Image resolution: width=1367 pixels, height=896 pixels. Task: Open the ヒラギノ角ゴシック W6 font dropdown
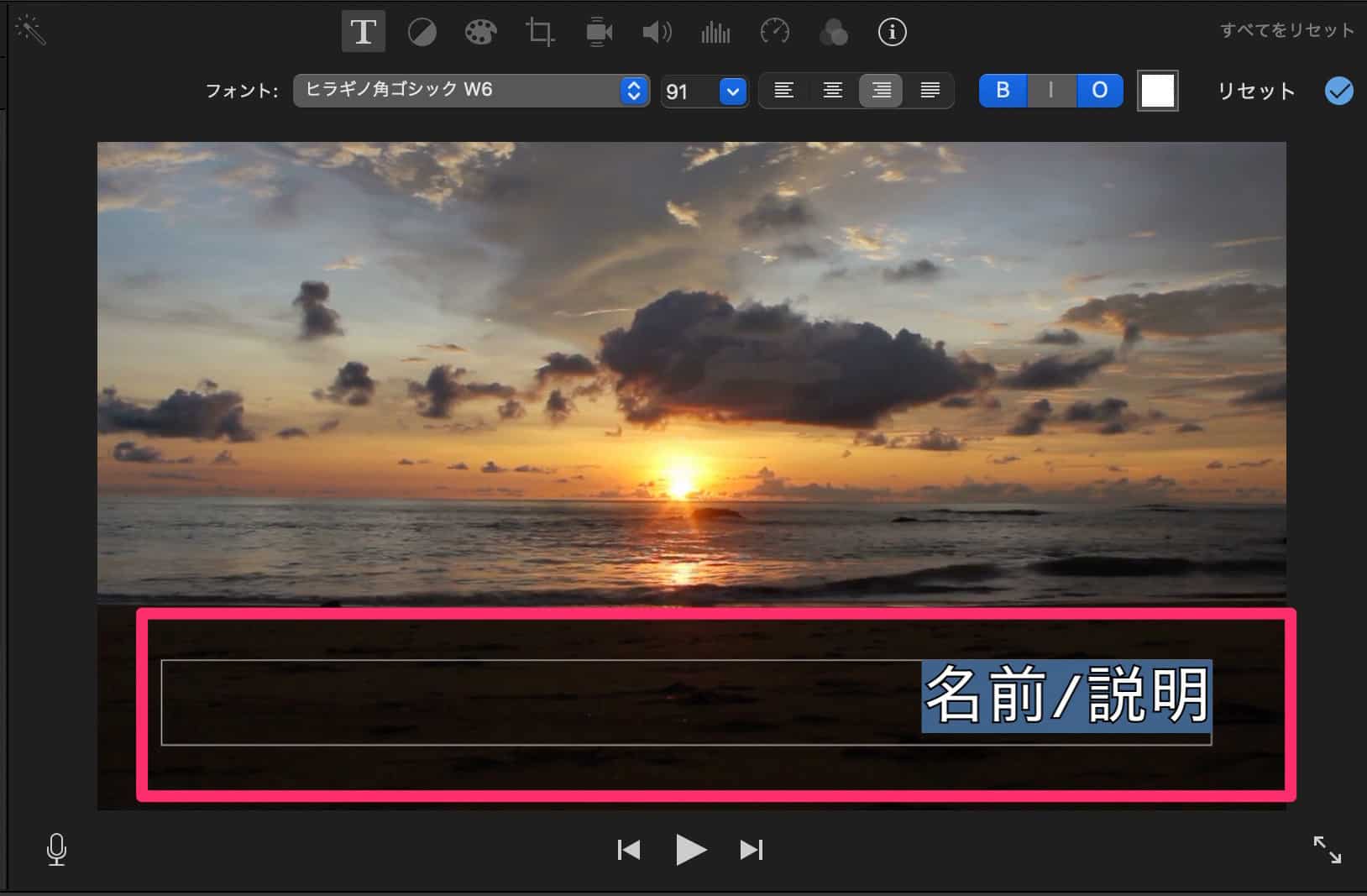point(471,91)
